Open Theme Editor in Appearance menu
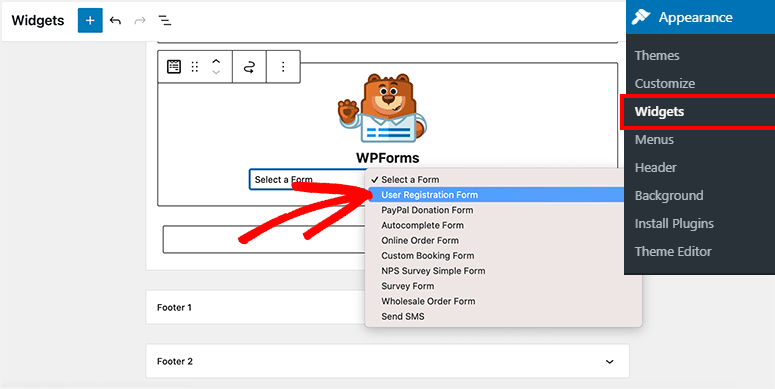 click(673, 252)
